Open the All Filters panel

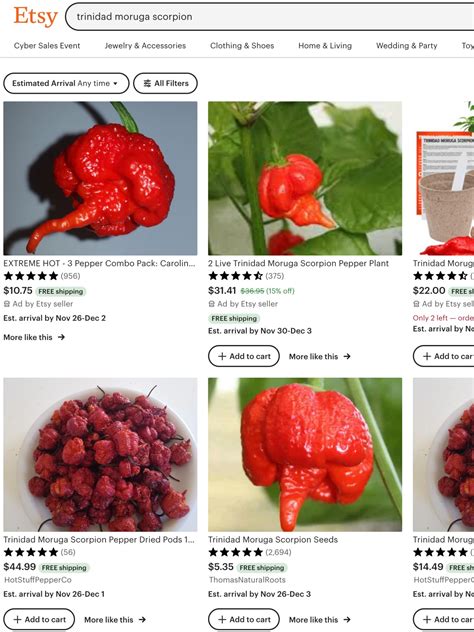pyautogui.click(x=166, y=83)
